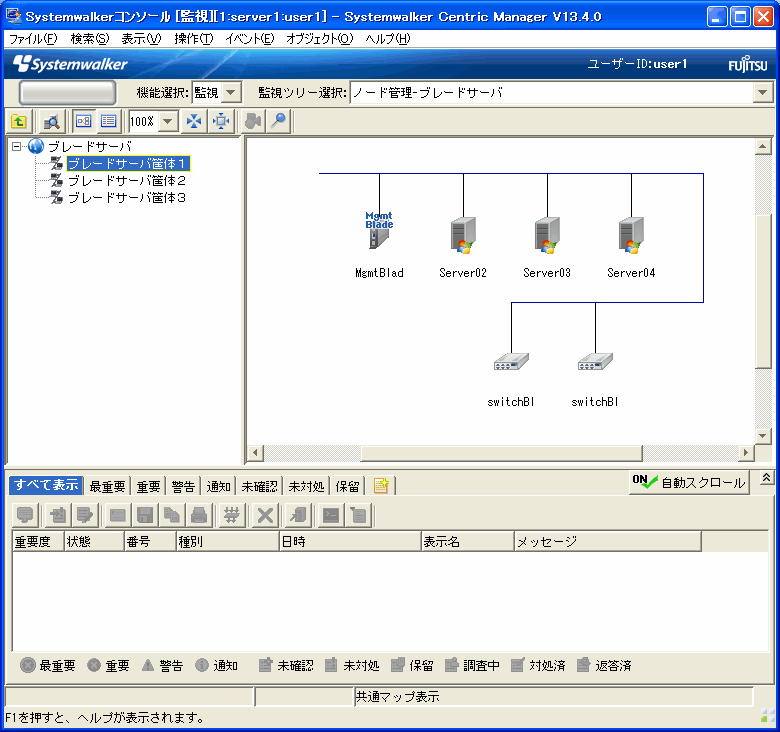Open the イベント(E) menu
Viewport: 780px width, 732px height.
coord(249,39)
